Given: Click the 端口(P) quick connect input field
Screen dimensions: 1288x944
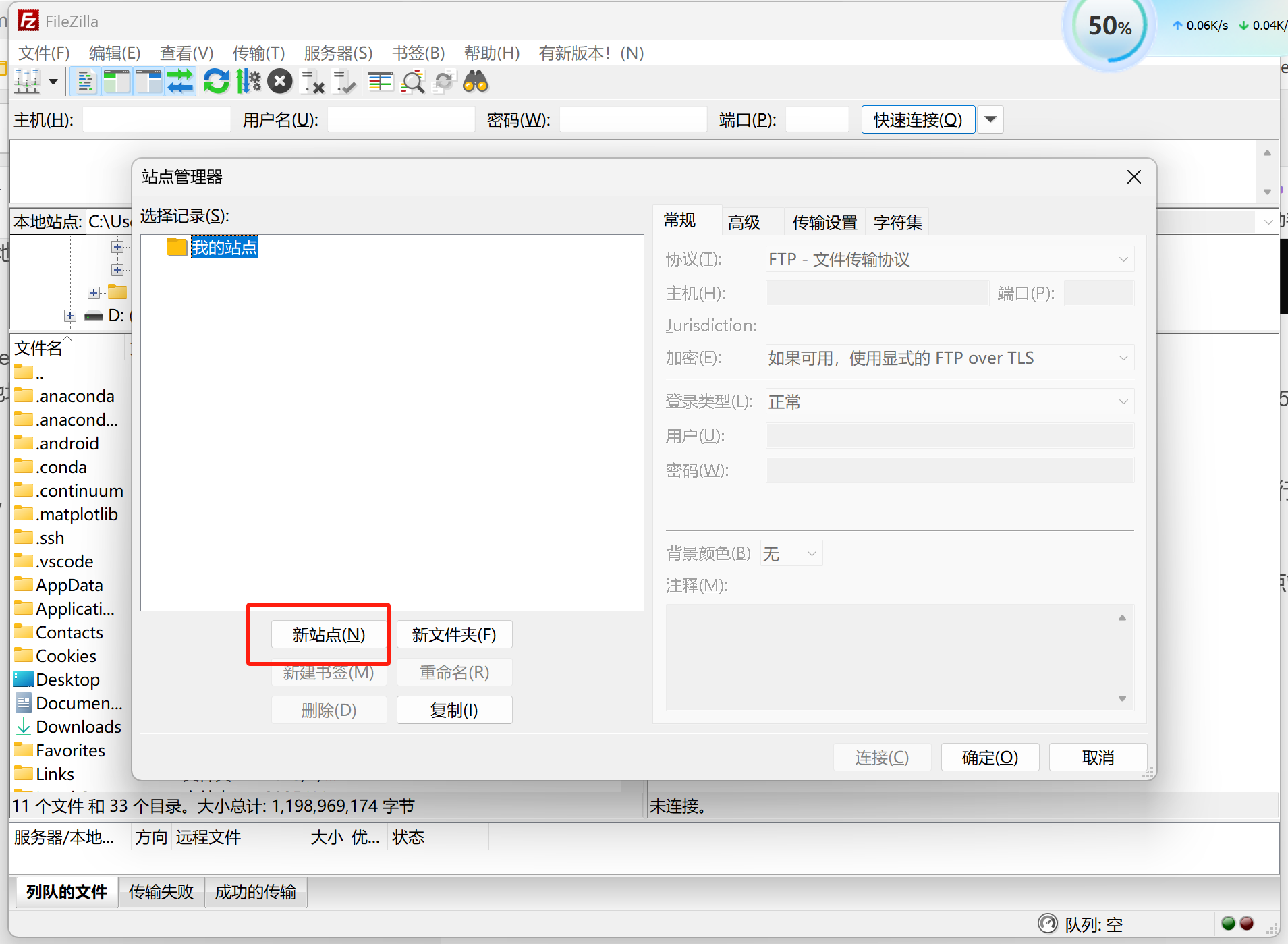Looking at the screenshot, I should tap(817, 119).
